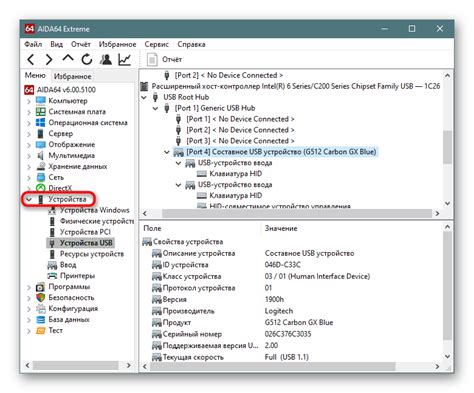Image resolution: width=474 pixels, height=393 pixels.
Task: Click the Безопасность shield icon
Action: (40, 298)
